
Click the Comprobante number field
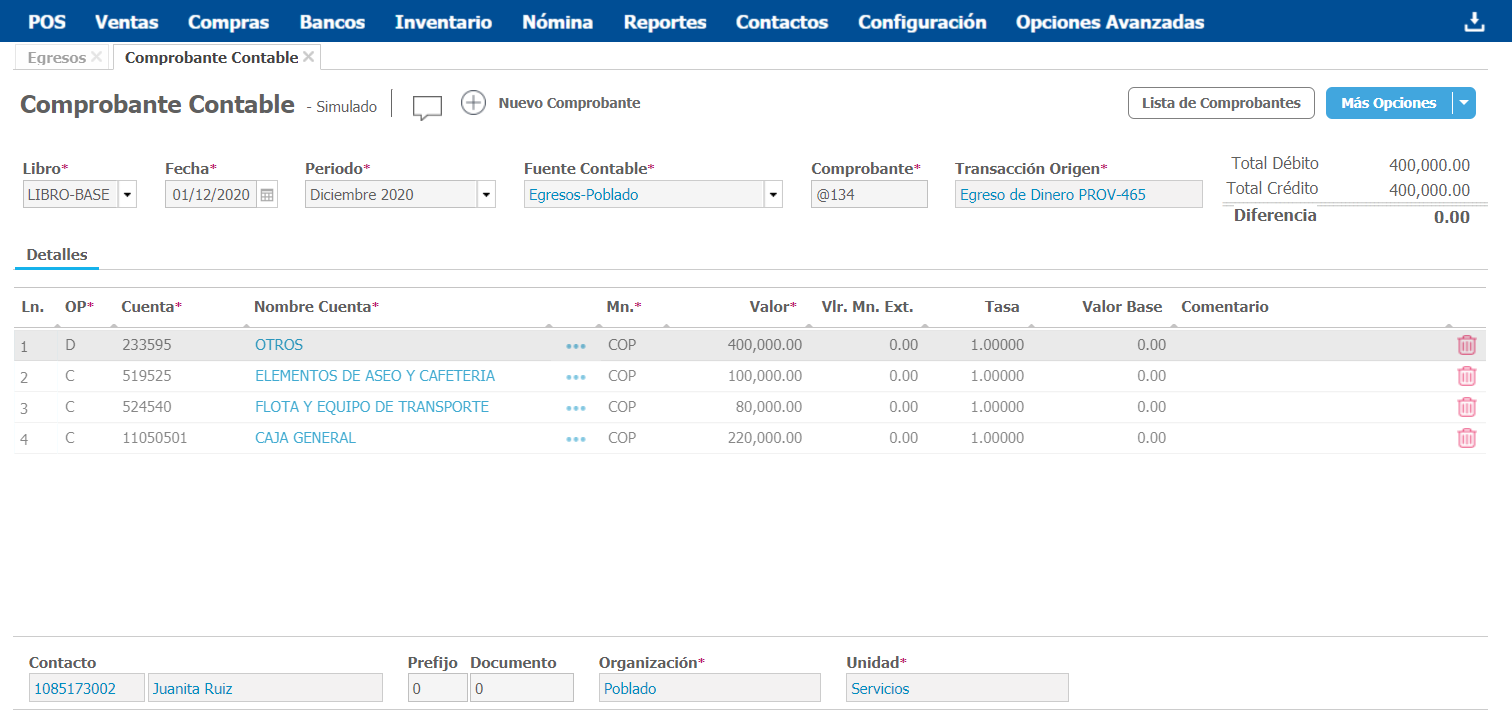click(869, 195)
